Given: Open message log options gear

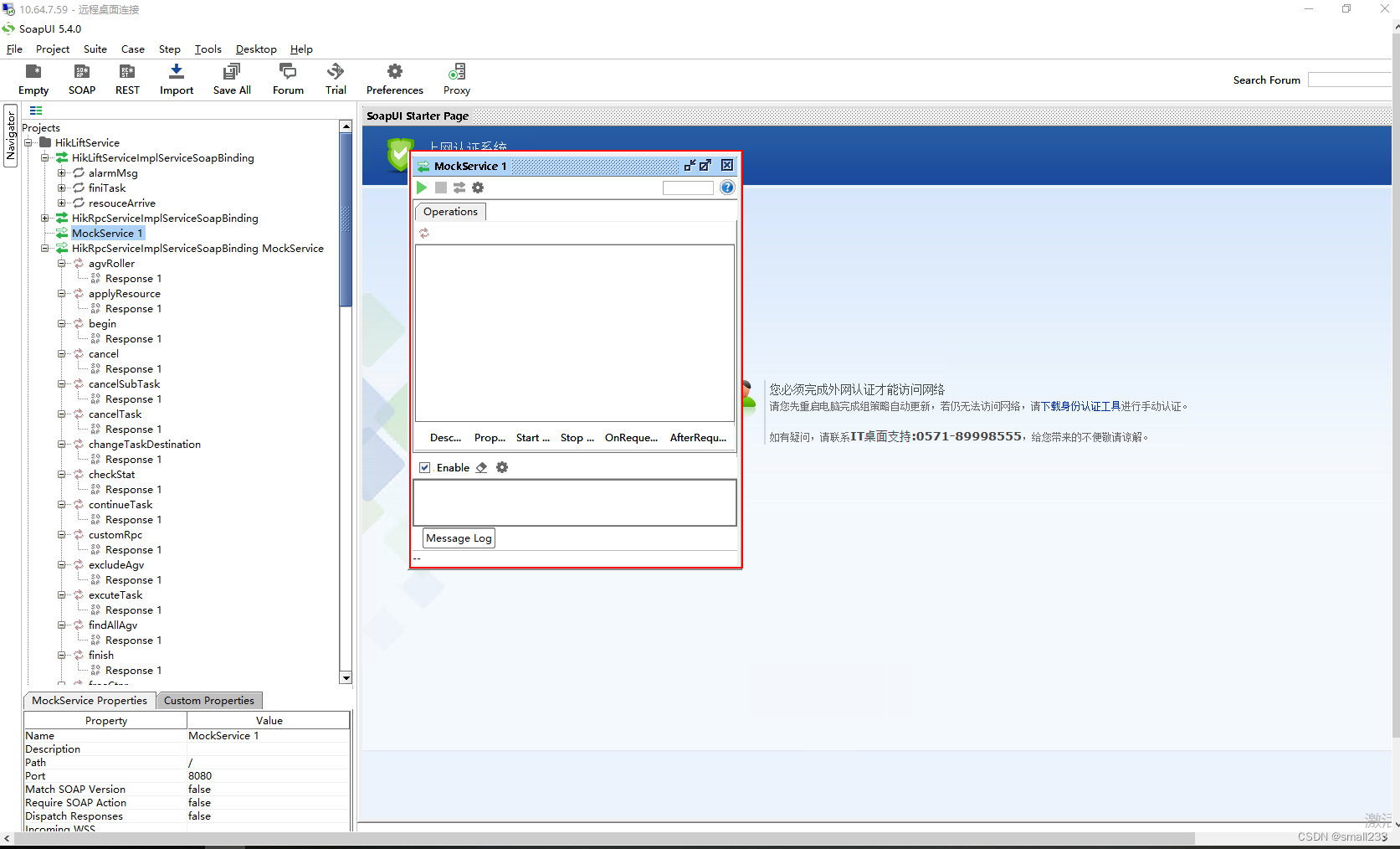Looking at the screenshot, I should [502, 467].
